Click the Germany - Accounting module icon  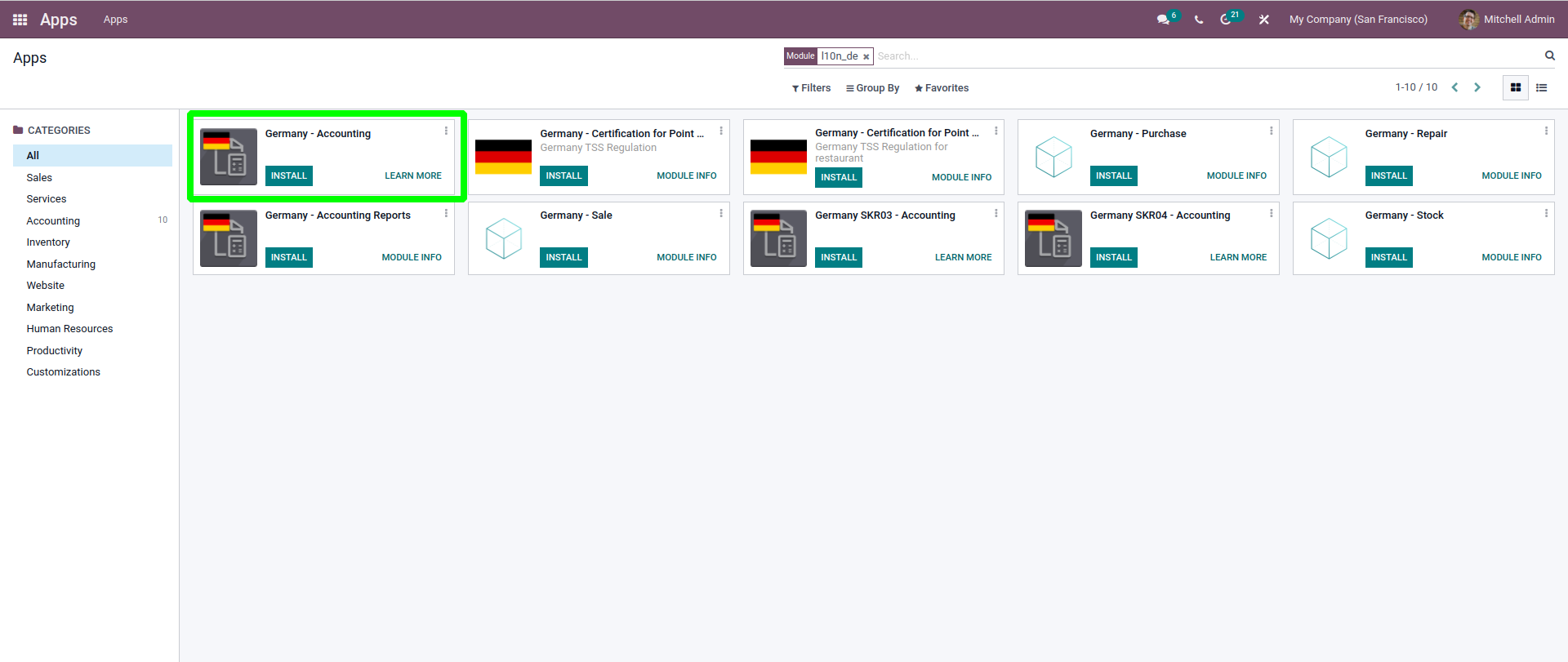coord(229,157)
